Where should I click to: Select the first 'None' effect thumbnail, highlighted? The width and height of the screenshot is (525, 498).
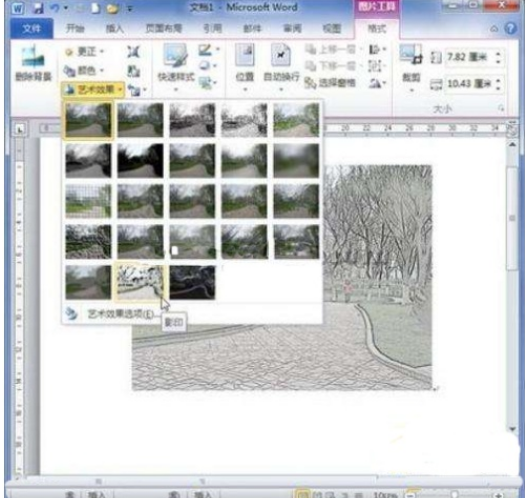[88, 120]
